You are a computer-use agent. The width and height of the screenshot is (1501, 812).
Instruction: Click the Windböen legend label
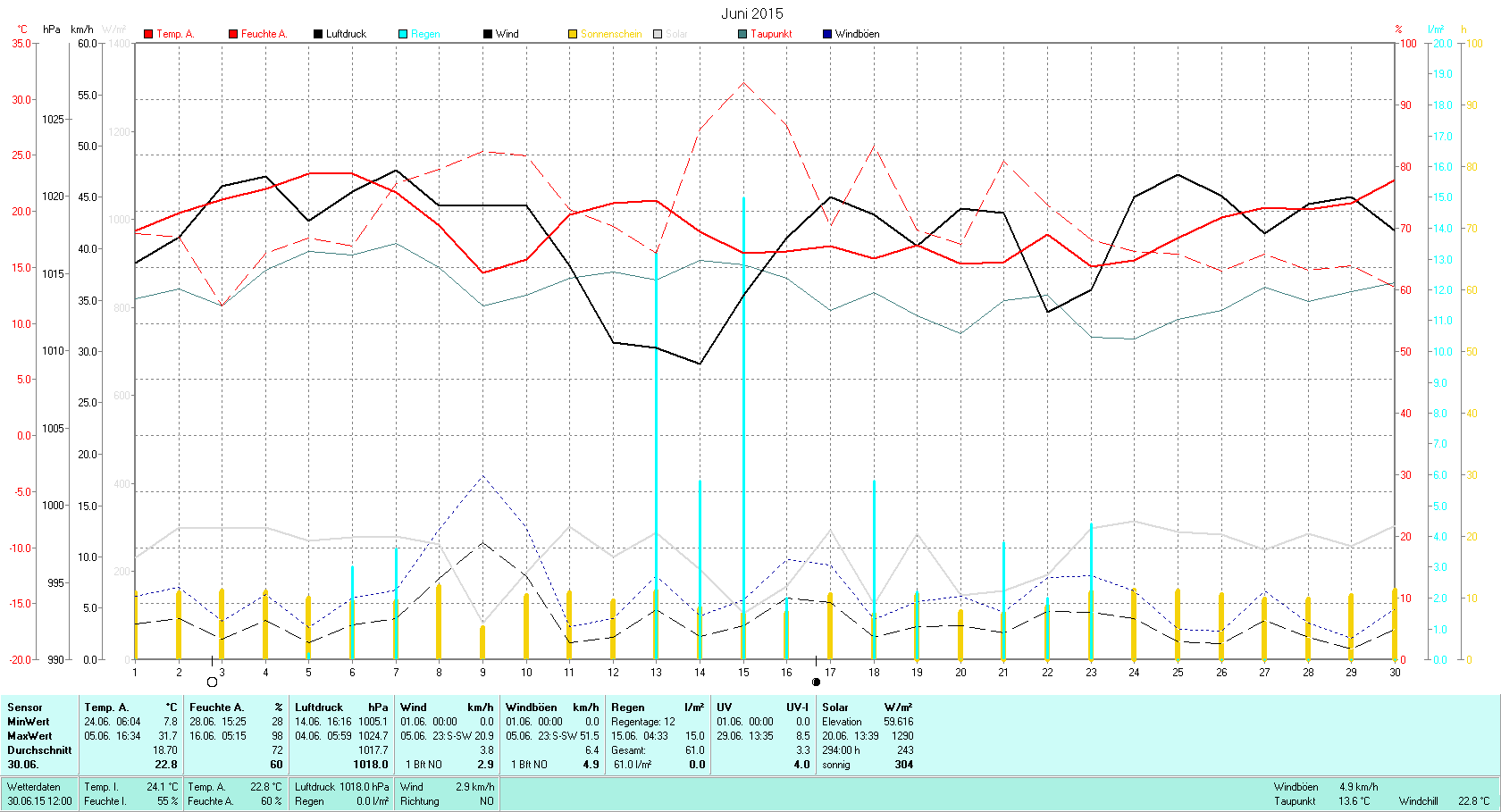858,34
